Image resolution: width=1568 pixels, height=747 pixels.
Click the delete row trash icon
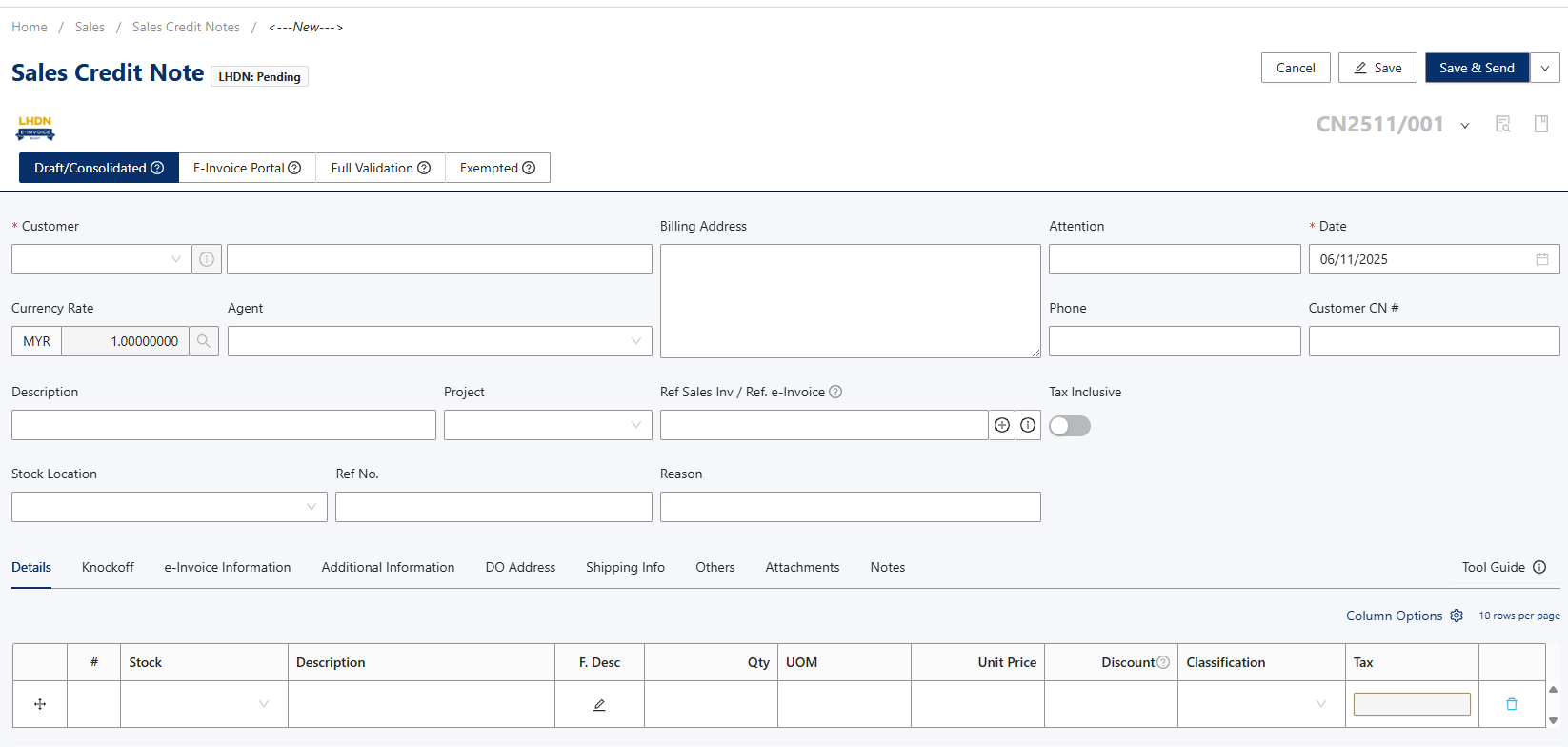[x=1512, y=704]
